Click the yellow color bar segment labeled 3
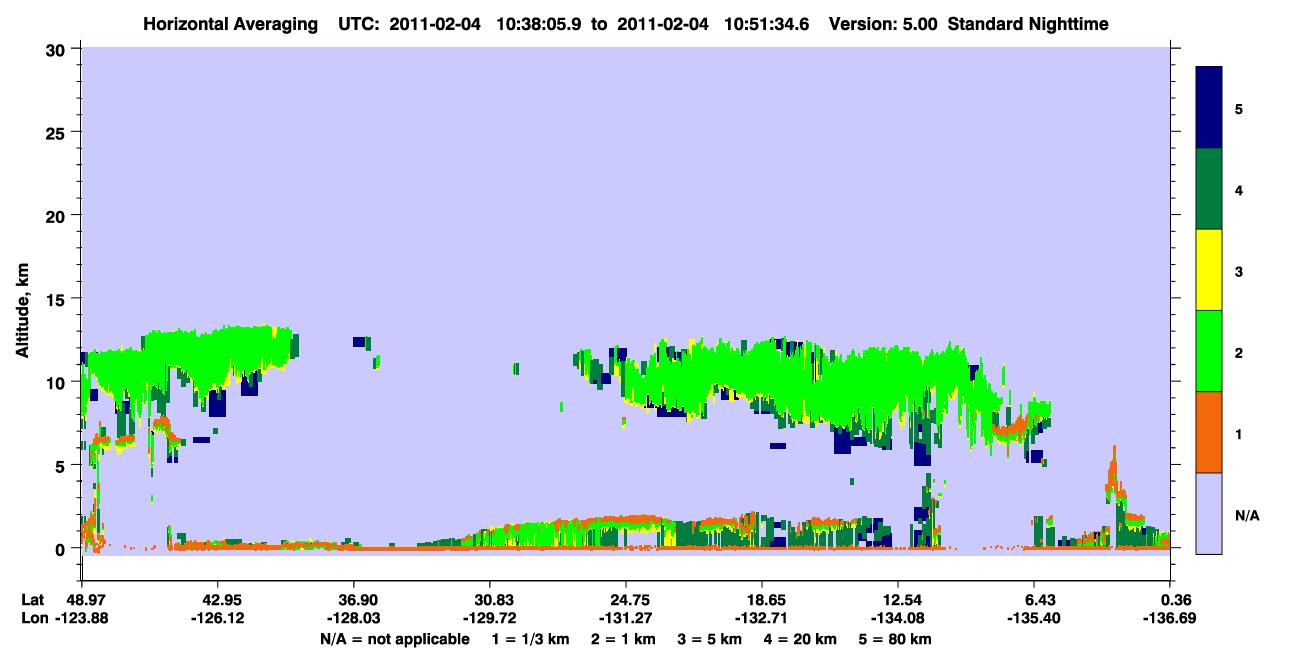 (x=1209, y=270)
